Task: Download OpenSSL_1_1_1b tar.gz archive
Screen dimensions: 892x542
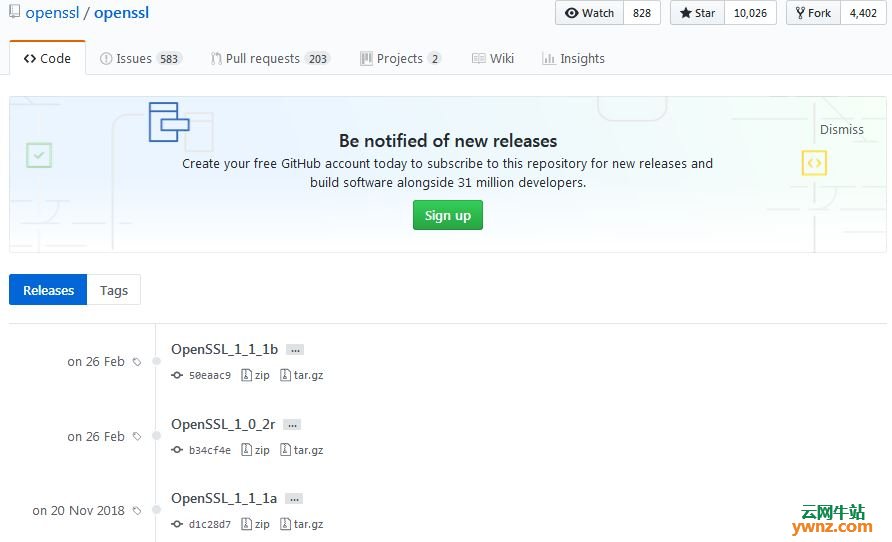Action: (302, 375)
